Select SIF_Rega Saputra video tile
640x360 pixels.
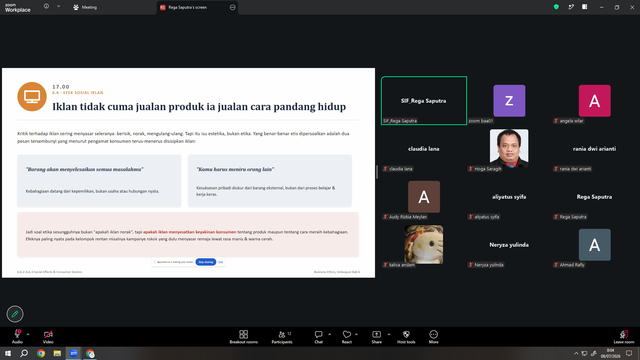(424, 100)
